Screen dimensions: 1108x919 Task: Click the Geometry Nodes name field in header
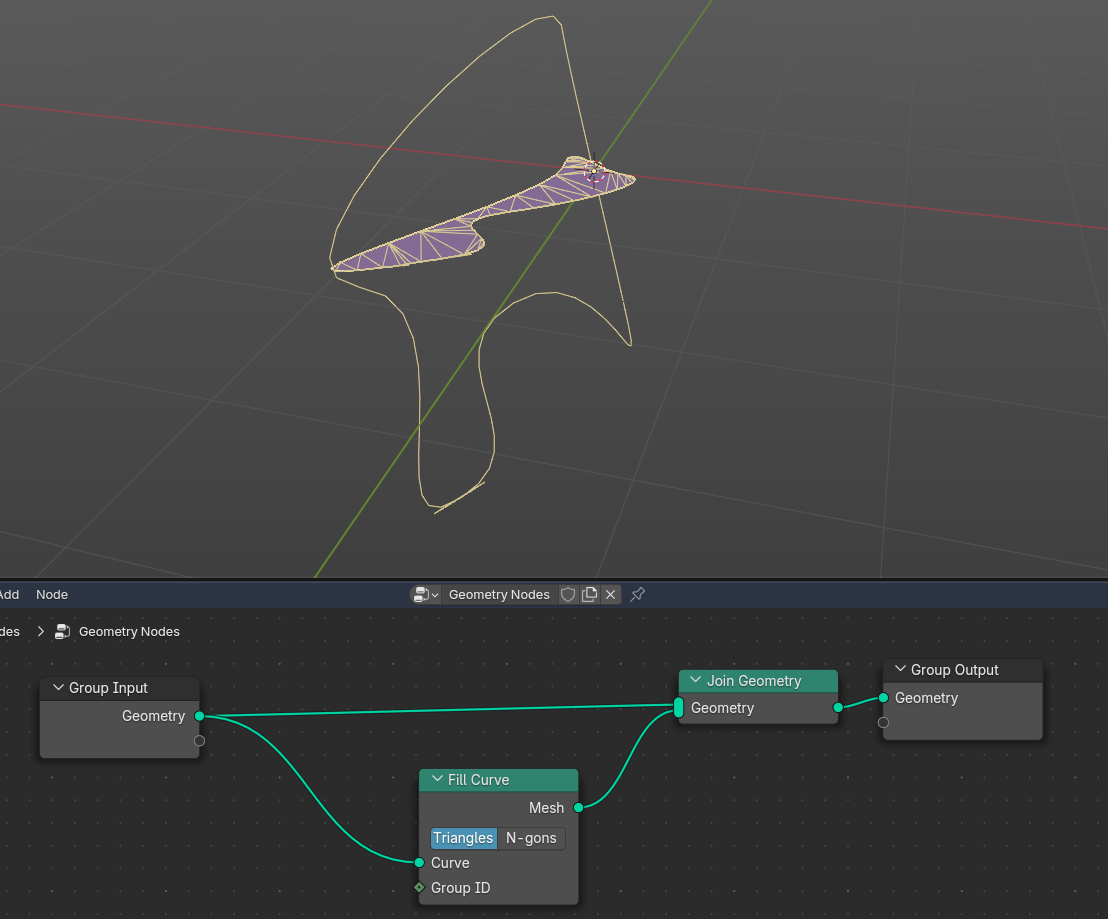click(x=499, y=595)
